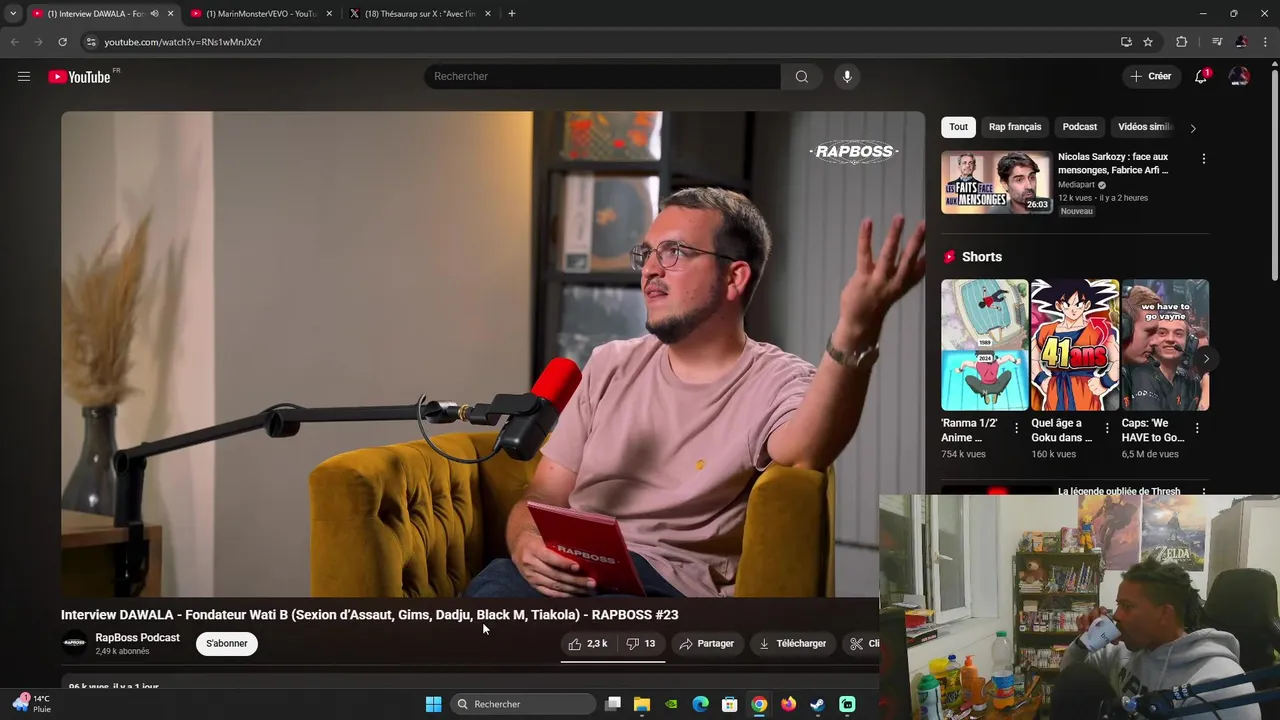The height and width of the screenshot is (720, 1280).
Task: View site information icon in address bar
Action: pyautogui.click(x=90, y=42)
